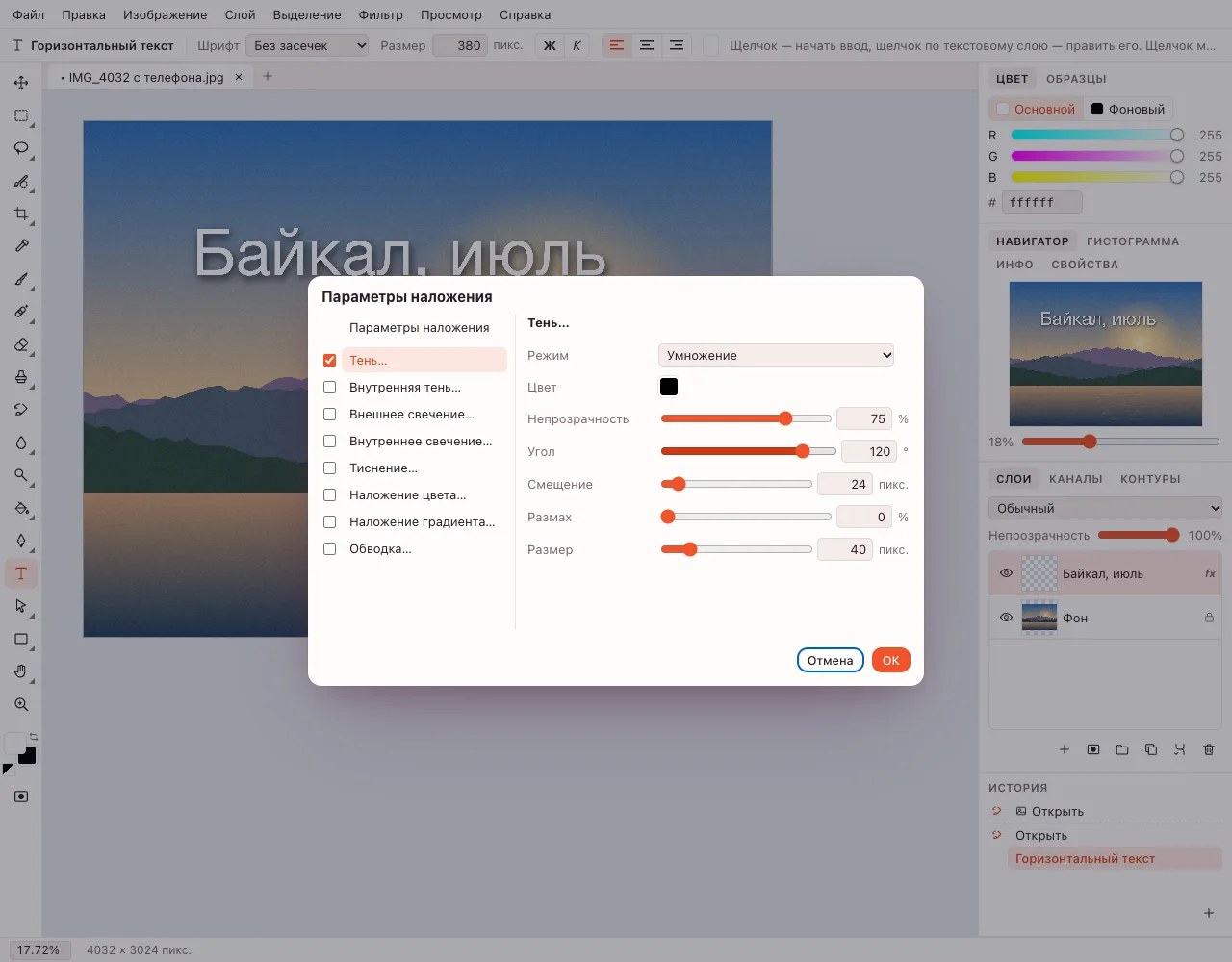Choose the Eyedropper tool
The width and height of the screenshot is (1232, 962).
pos(21,246)
